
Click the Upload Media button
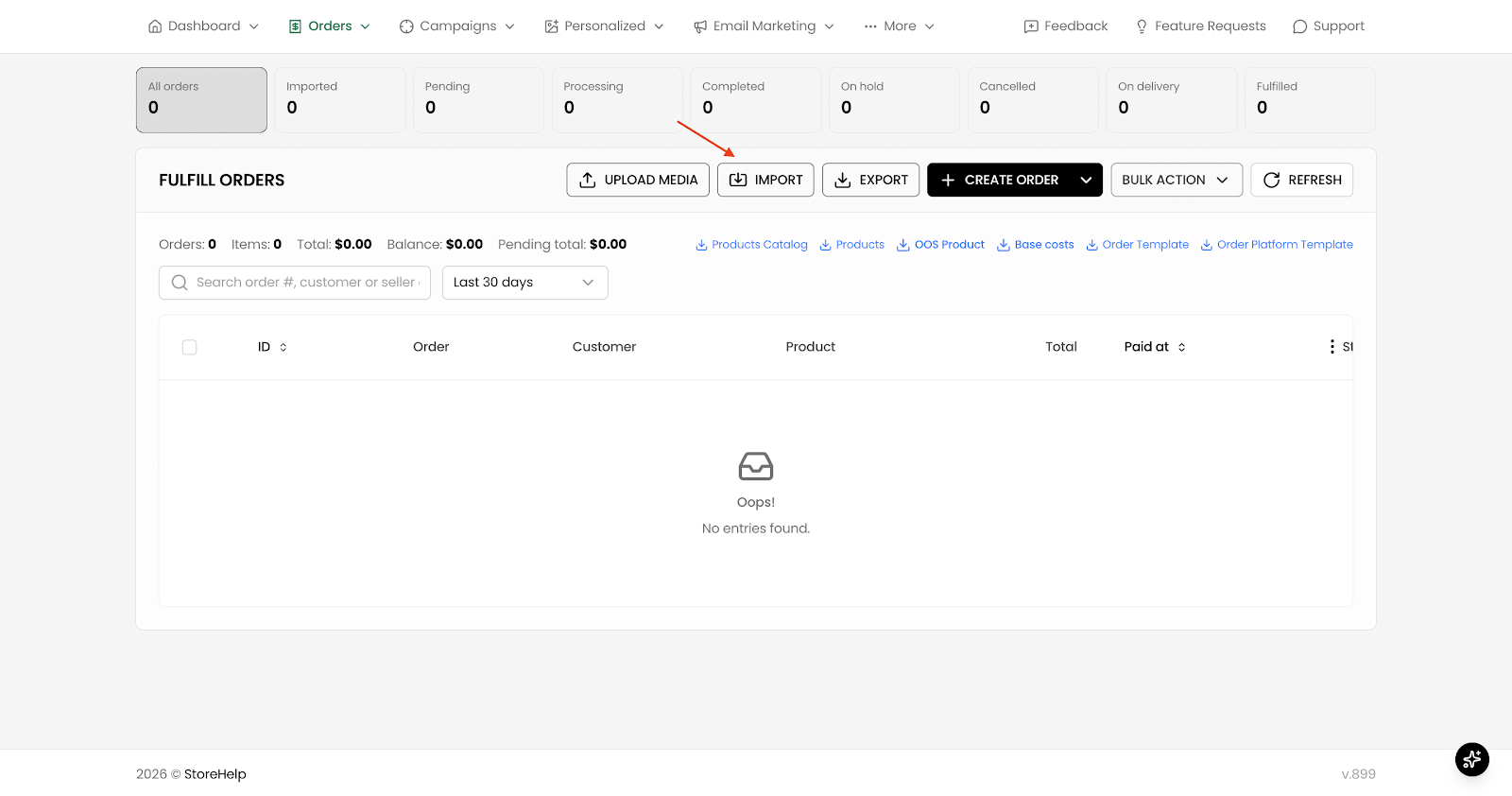[638, 180]
